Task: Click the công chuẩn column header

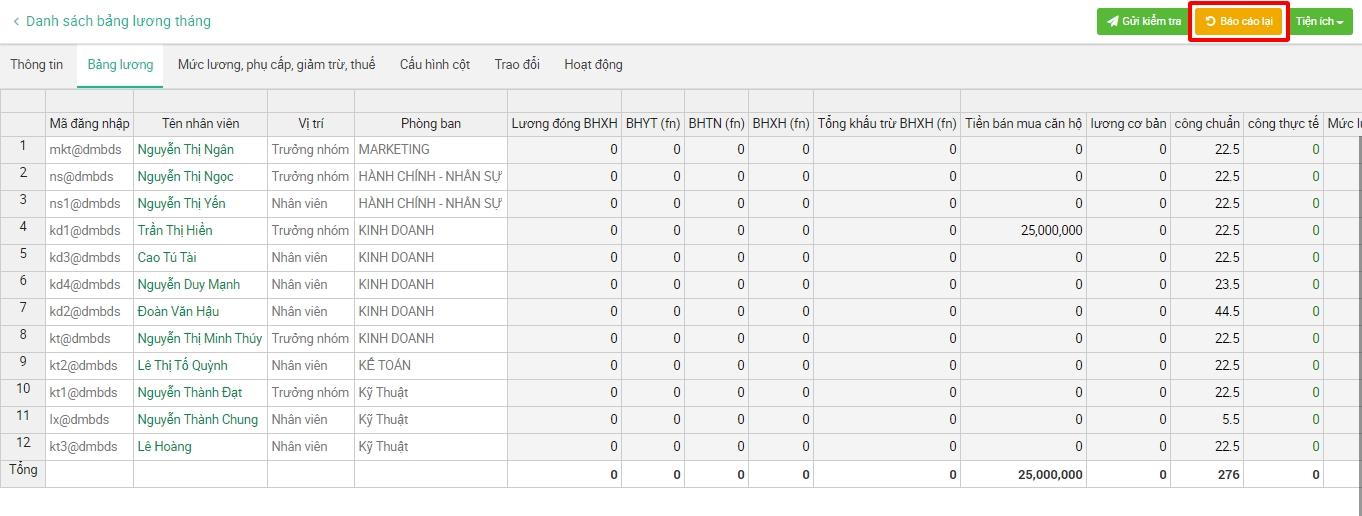Action: (1207, 124)
